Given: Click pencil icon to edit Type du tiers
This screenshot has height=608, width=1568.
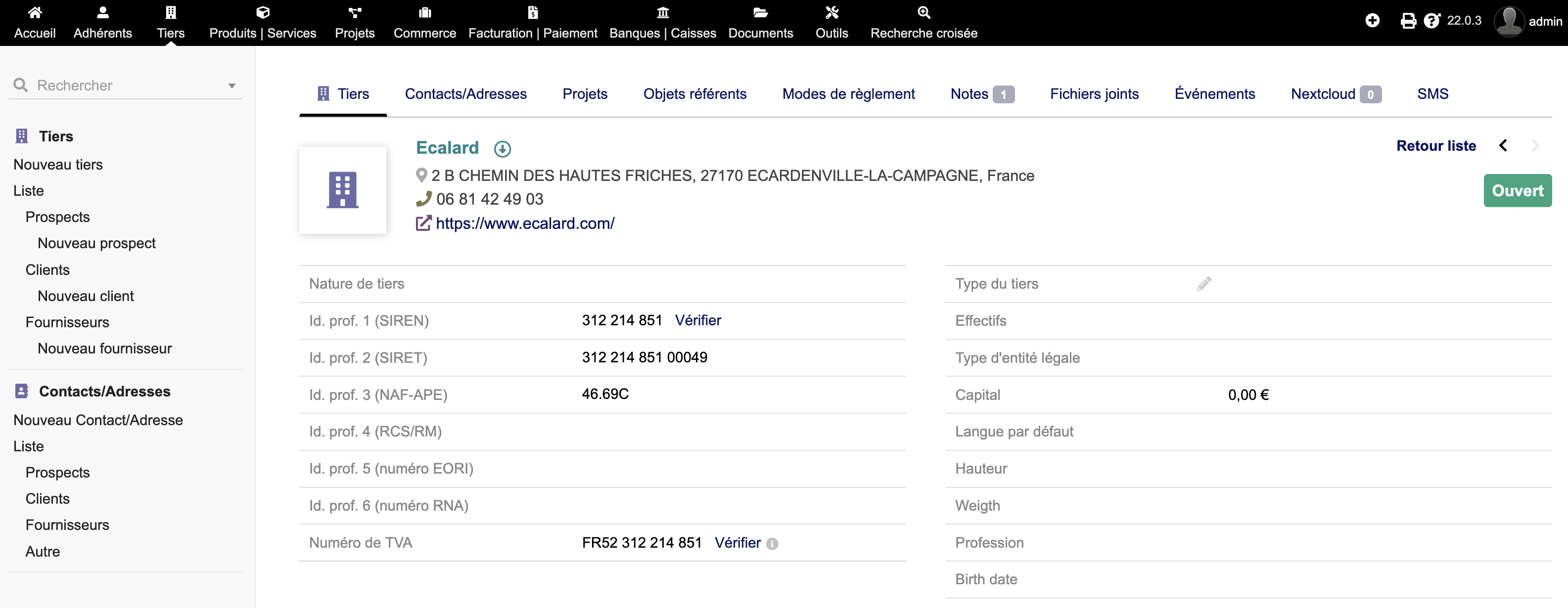Looking at the screenshot, I should tap(1203, 284).
